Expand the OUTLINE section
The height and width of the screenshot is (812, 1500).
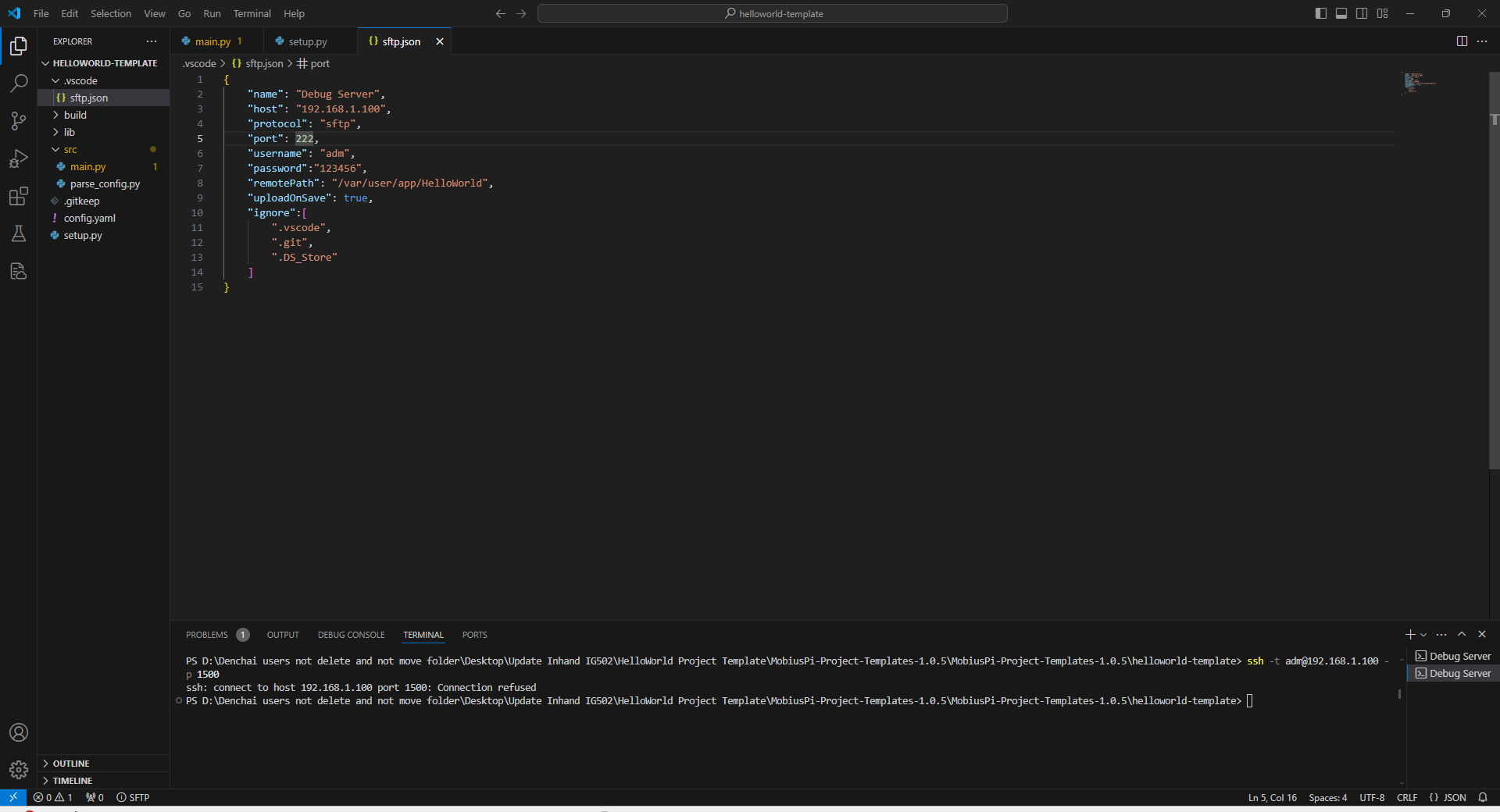[71, 764]
